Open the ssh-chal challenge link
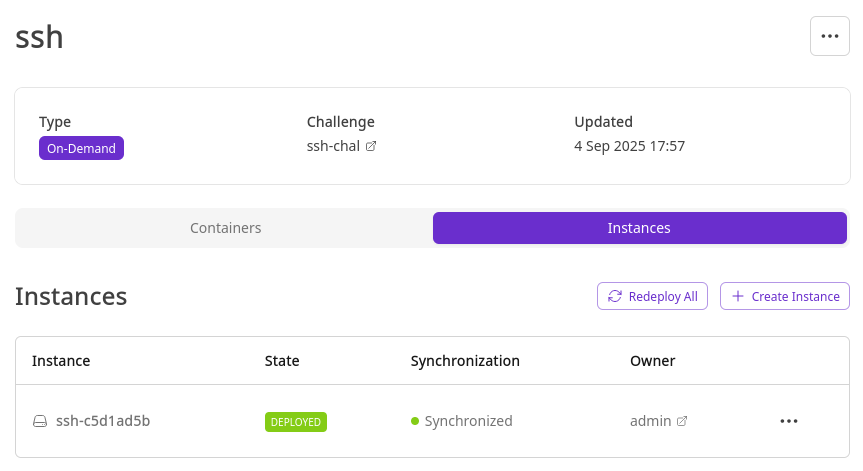The height and width of the screenshot is (471, 863). (x=333, y=146)
